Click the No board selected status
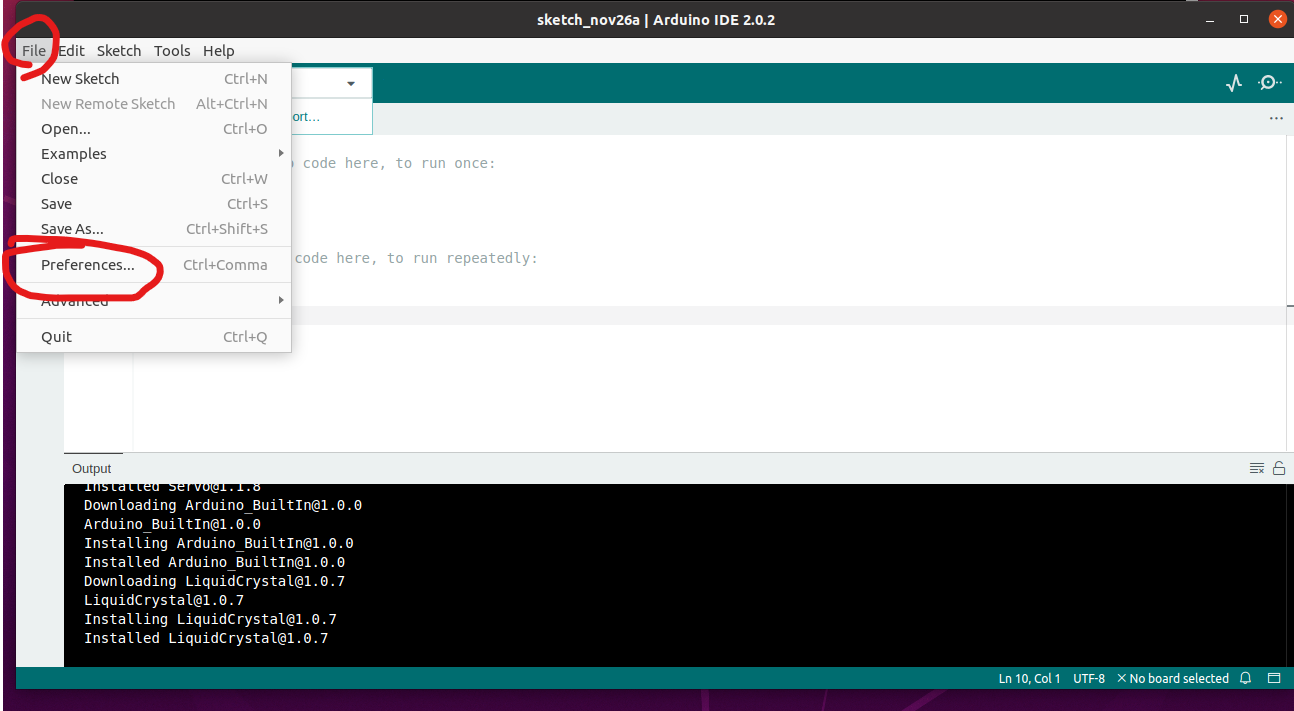 click(1179, 678)
